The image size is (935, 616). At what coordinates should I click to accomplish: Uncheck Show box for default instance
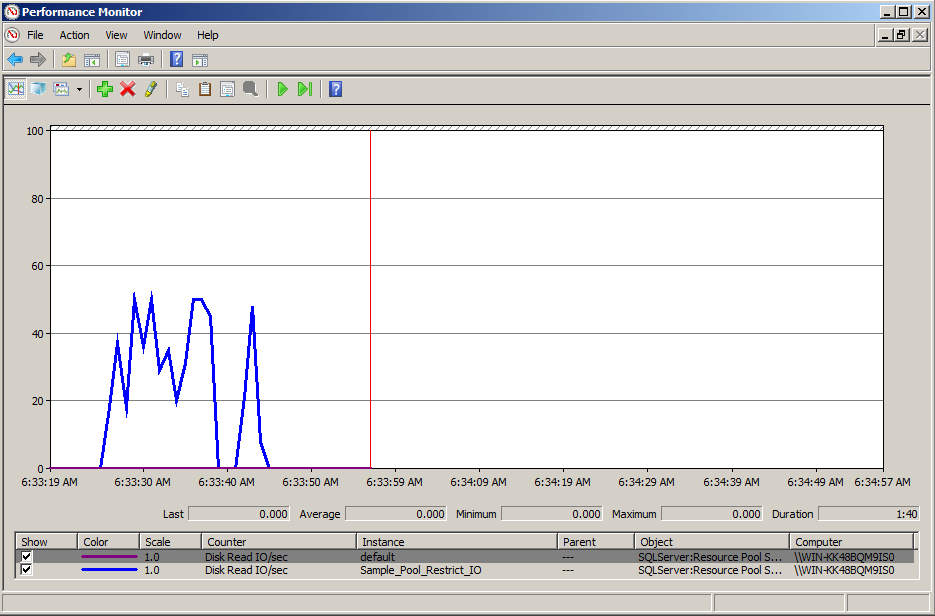[x=27, y=557]
